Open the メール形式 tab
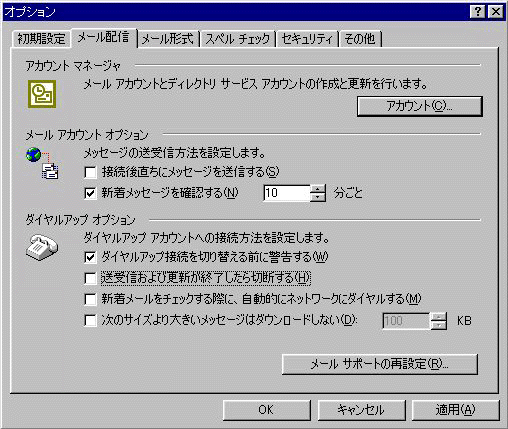Image resolution: width=508 pixels, height=429 pixels. coord(168,39)
